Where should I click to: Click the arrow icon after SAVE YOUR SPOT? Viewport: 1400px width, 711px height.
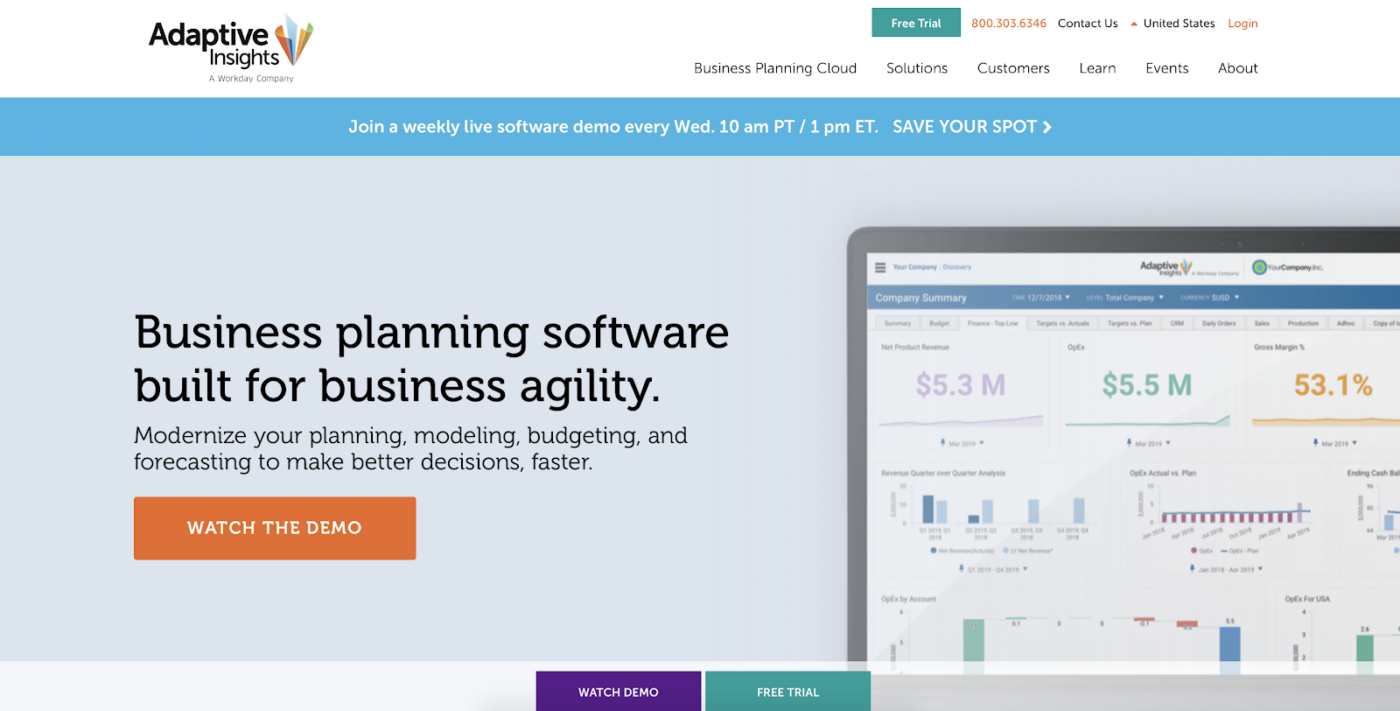1047,127
